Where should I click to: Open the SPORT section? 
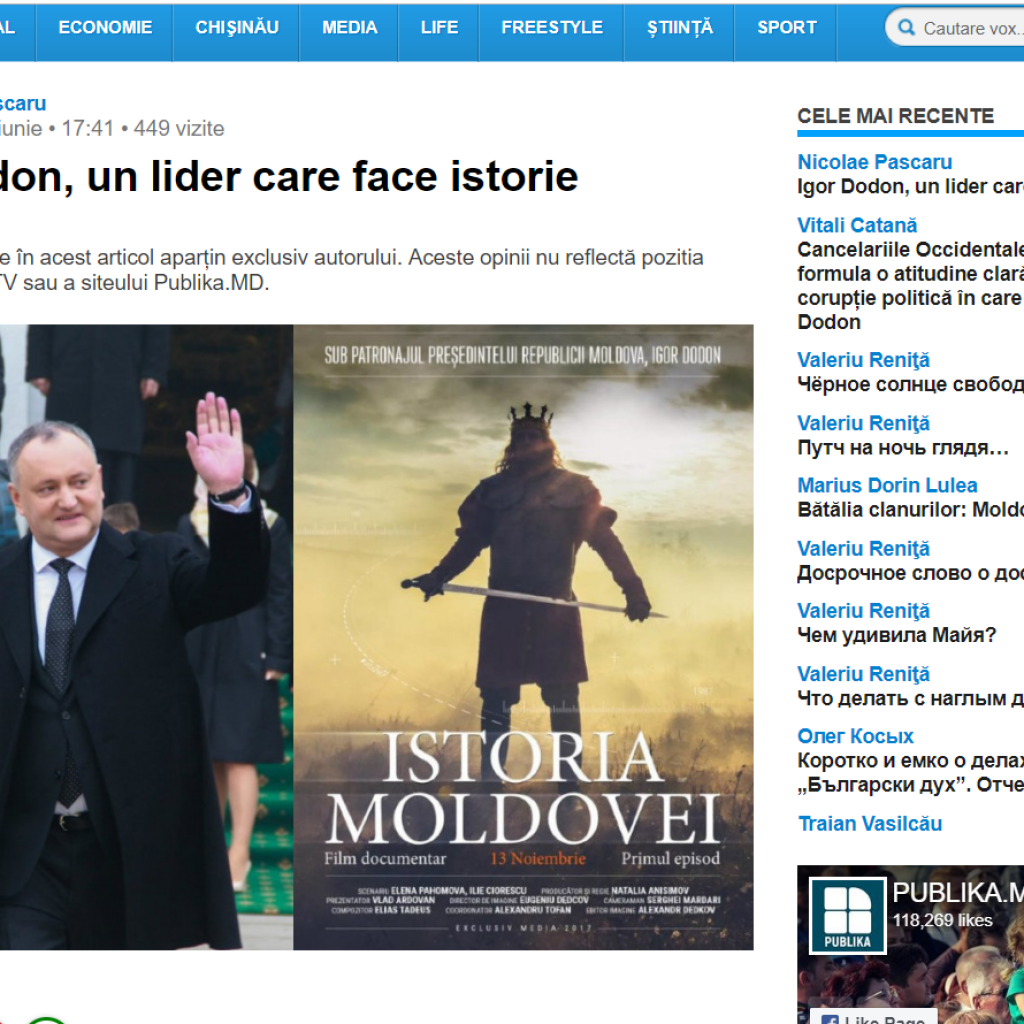[x=786, y=27]
